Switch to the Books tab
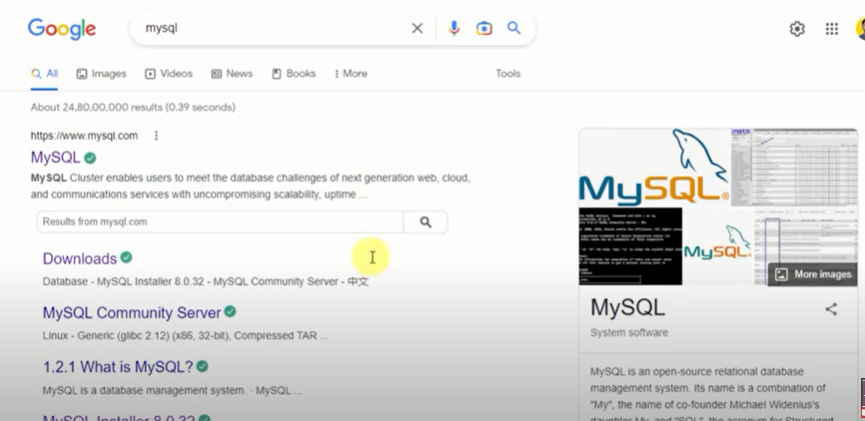Image resolution: width=865 pixels, height=421 pixels. 293,73
